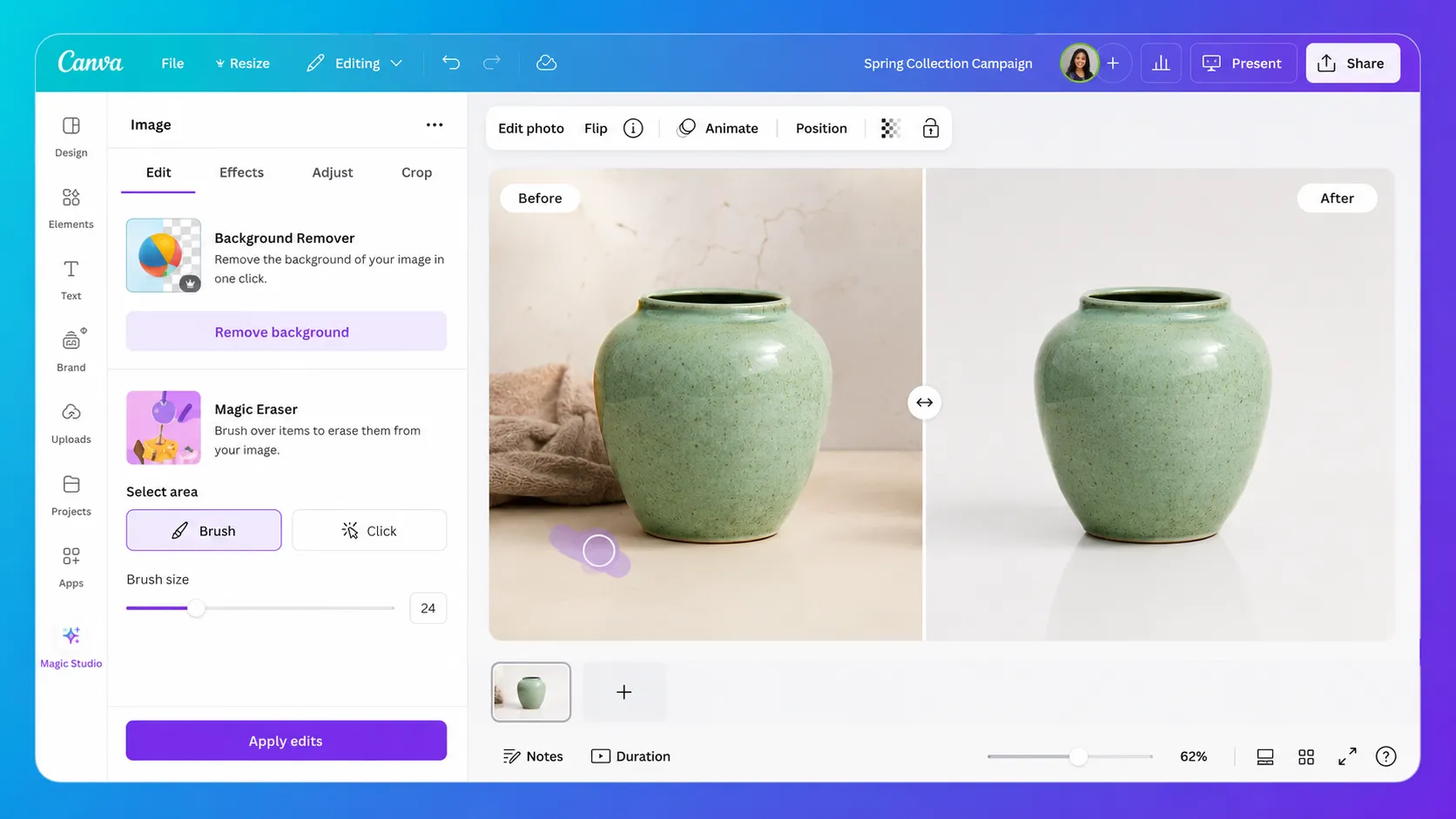Click the Brush size value field
This screenshot has width=1456, height=819.
click(428, 608)
